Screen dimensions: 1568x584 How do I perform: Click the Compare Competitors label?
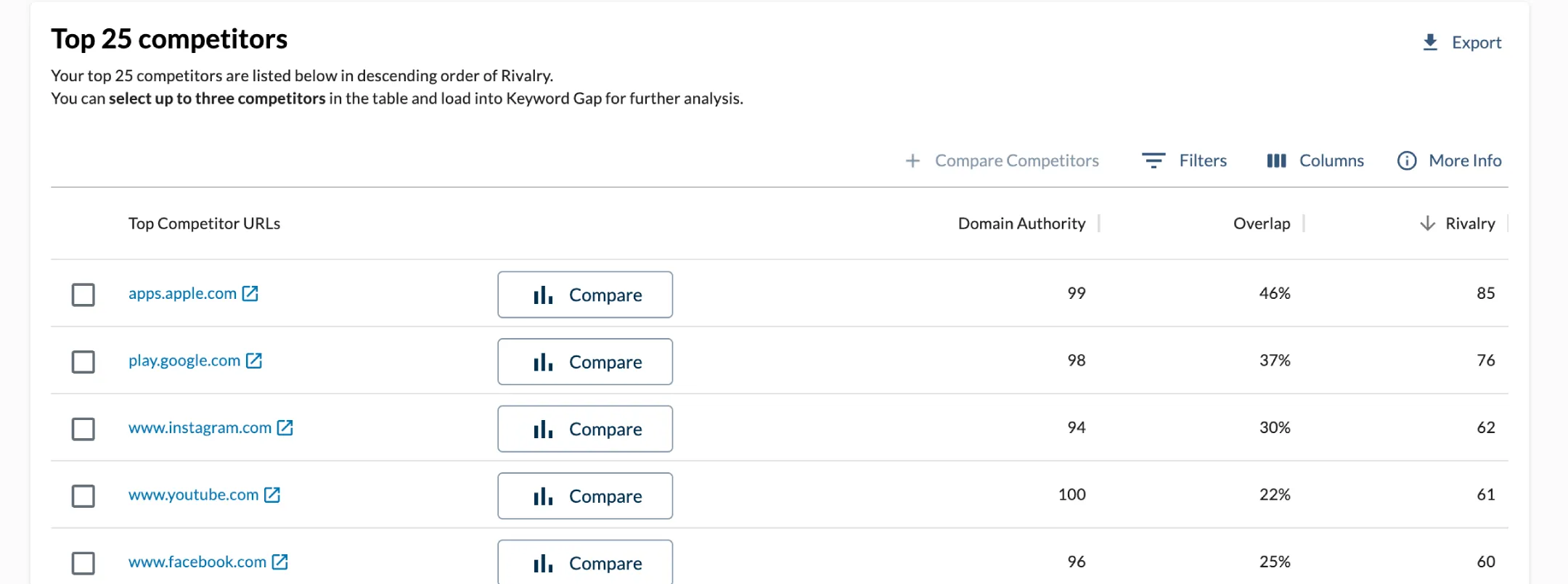1017,160
